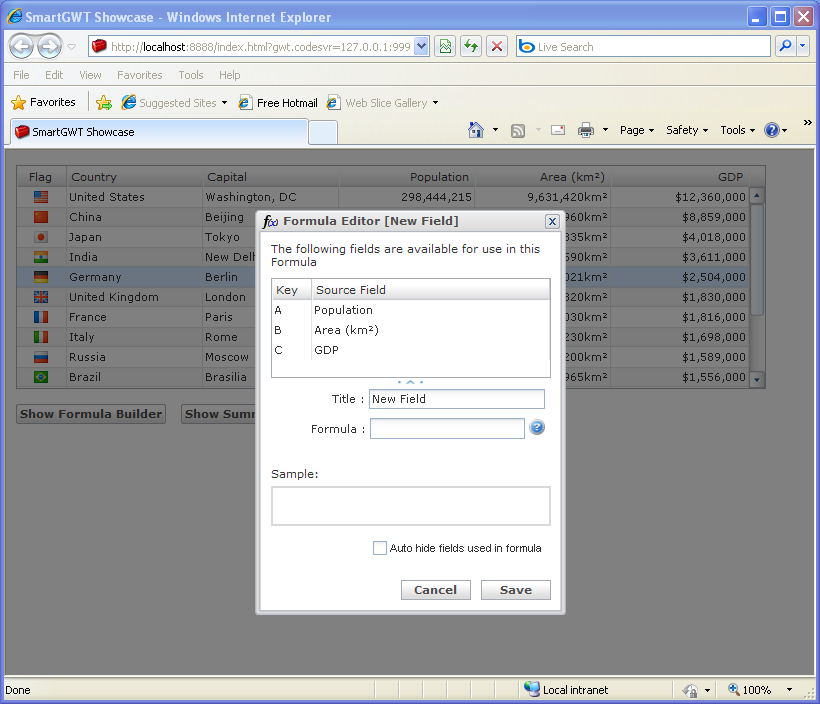Click the Japan flag icon
Image resolution: width=820 pixels, height=704 pixels.
point(41,237)
